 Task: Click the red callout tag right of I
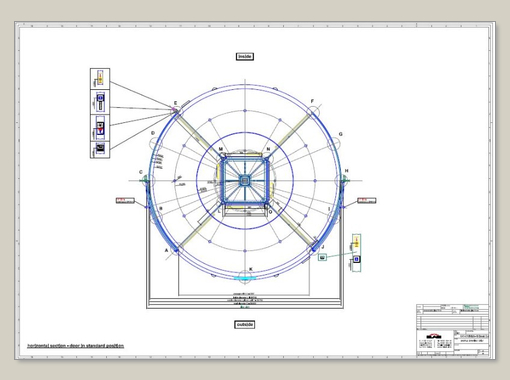(x=367, y=200)
